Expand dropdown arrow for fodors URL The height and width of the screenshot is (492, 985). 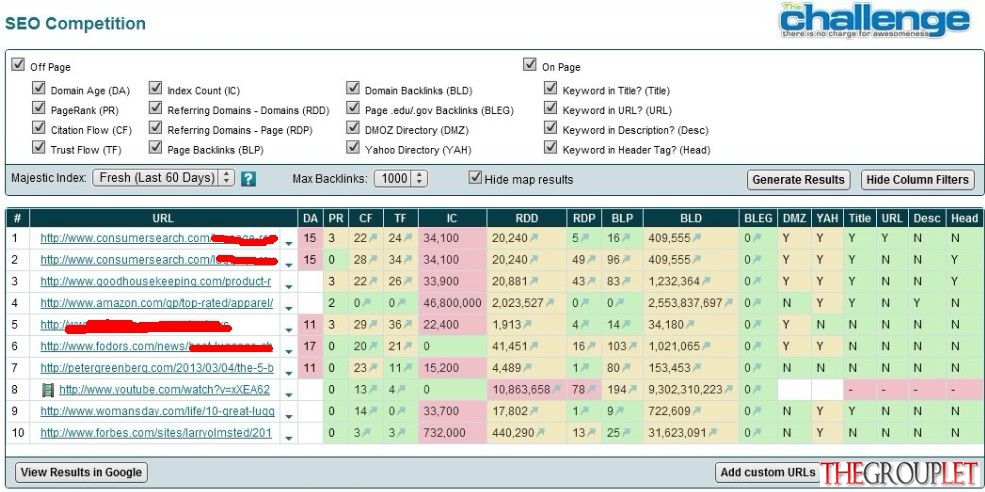point(288,351)
